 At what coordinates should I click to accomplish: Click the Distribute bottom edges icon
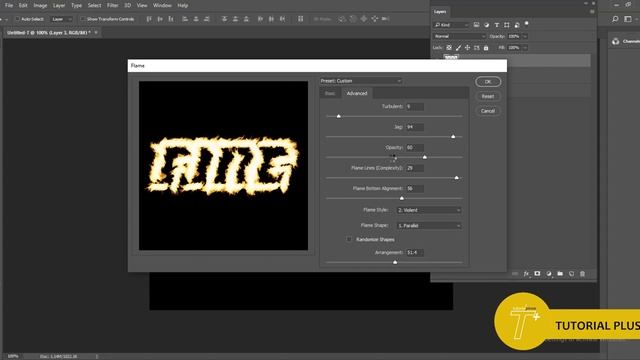click(x=246, y=19)
